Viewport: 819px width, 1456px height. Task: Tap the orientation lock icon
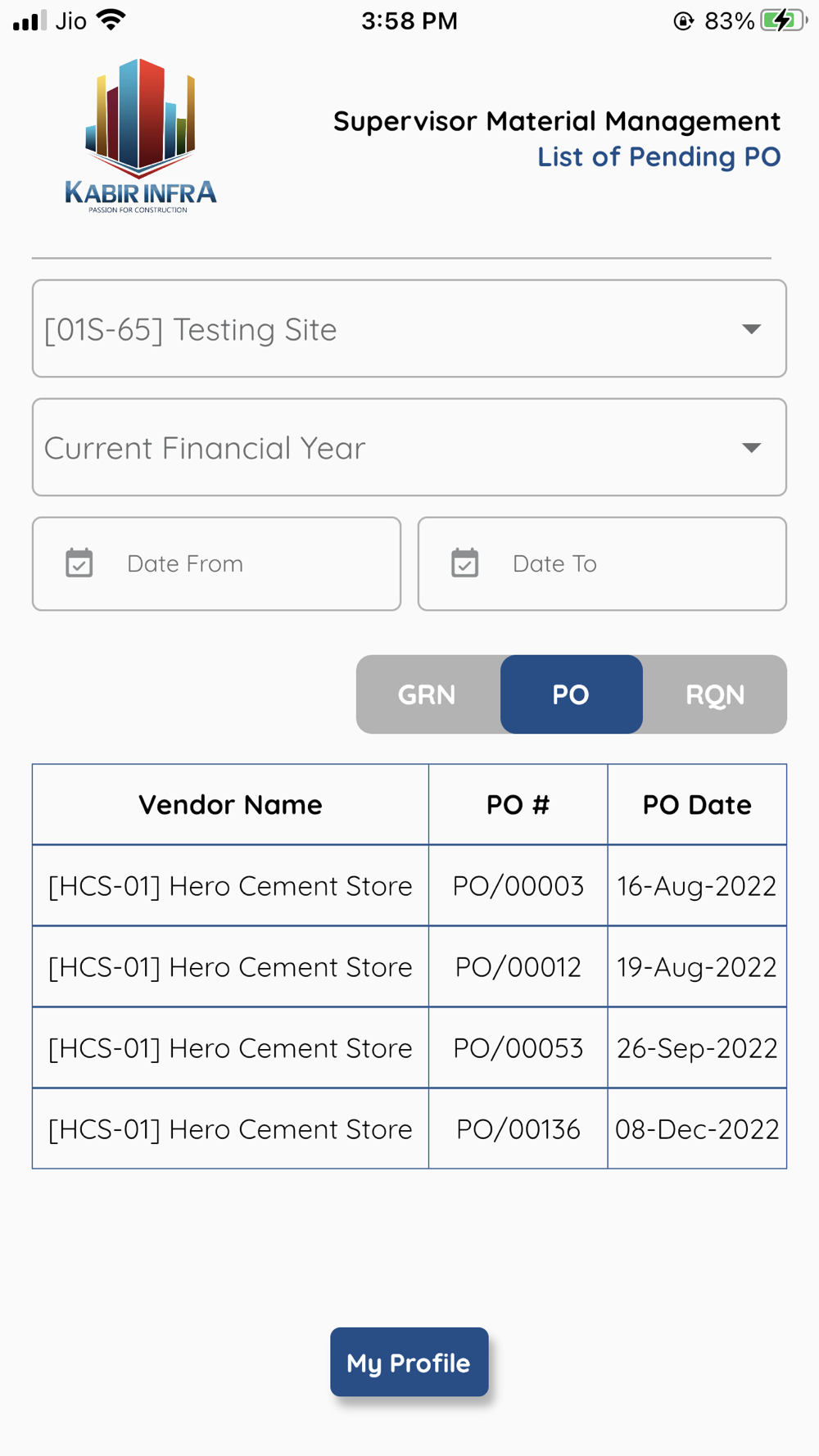(683, 20)
